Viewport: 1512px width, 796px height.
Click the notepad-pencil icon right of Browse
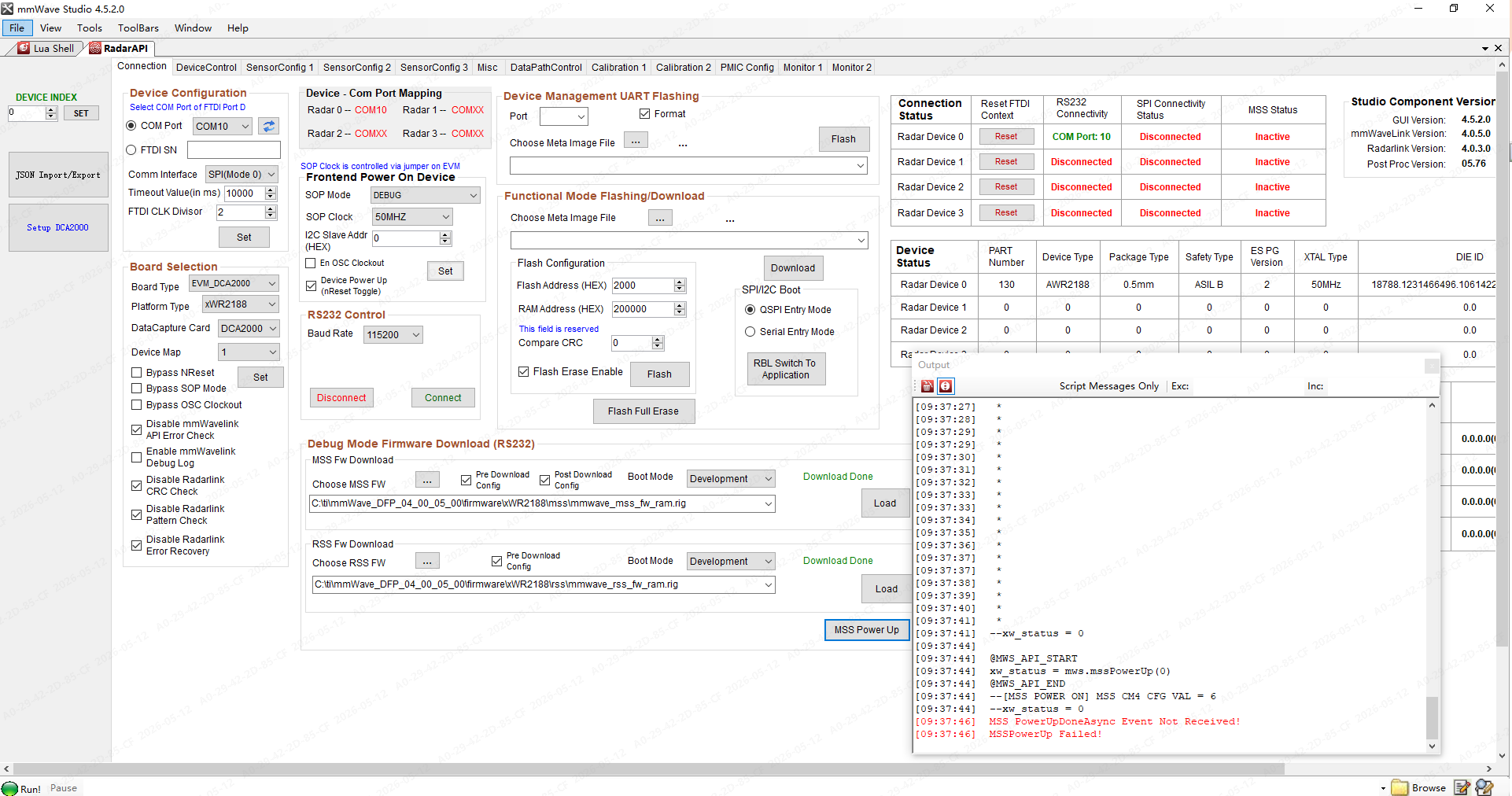coord(1462,787)
